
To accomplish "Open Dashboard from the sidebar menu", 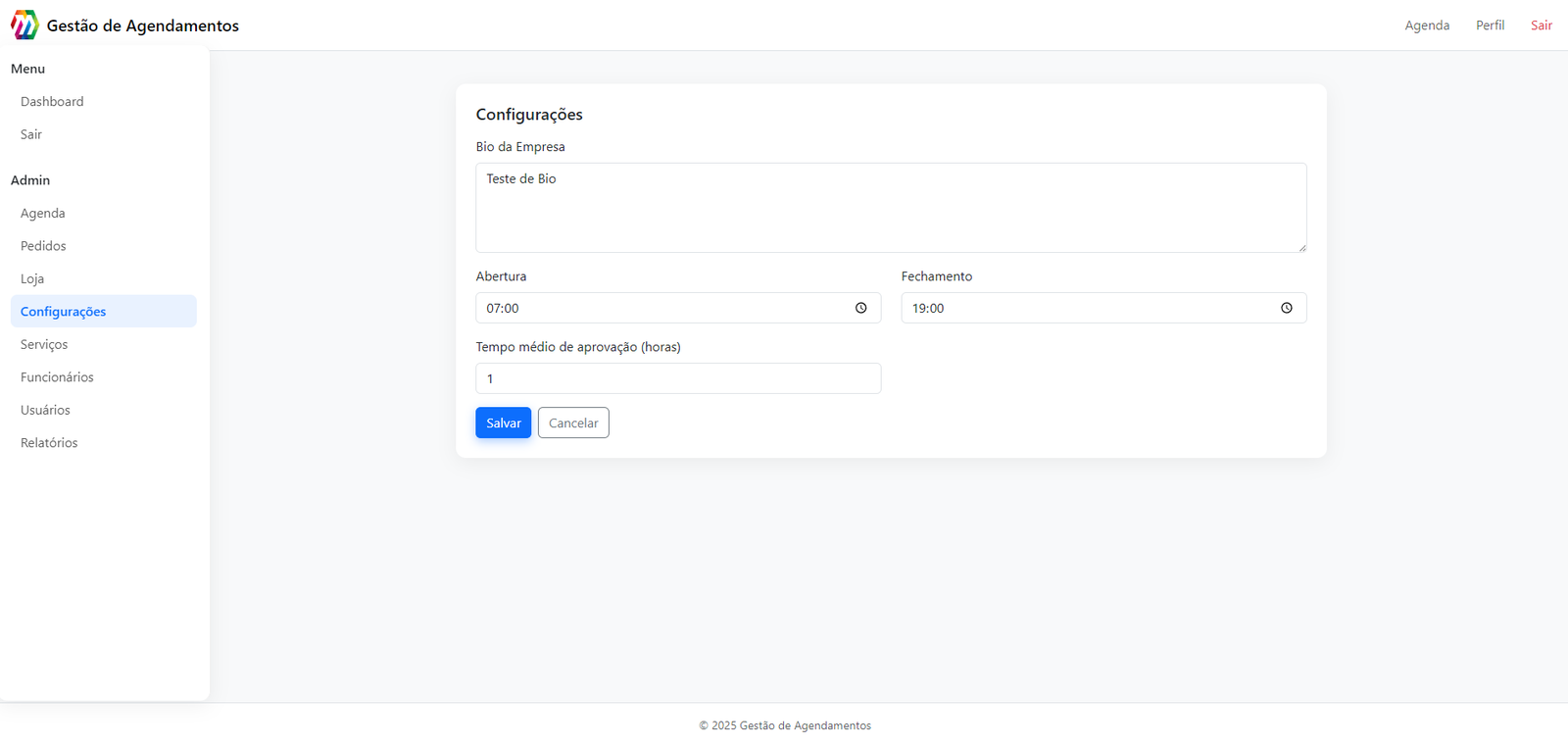I will coord(52,102).
